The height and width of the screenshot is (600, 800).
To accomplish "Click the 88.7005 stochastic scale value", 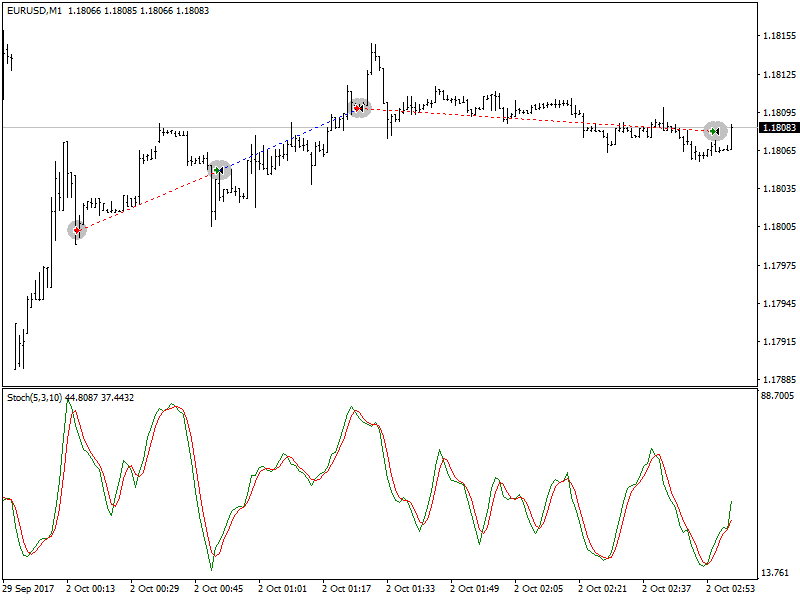I will pos(778,396).
